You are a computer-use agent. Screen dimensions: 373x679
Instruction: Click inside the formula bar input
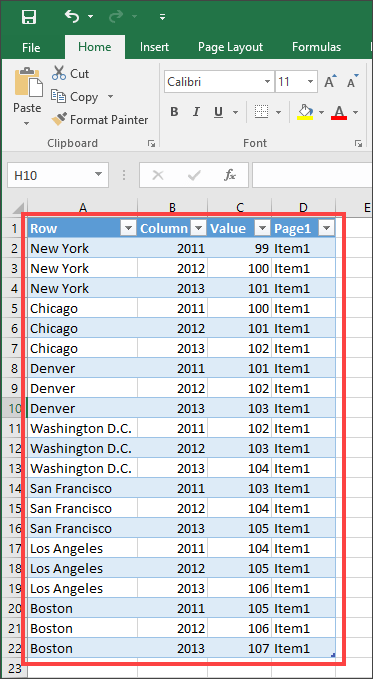(x=312, y=175)
